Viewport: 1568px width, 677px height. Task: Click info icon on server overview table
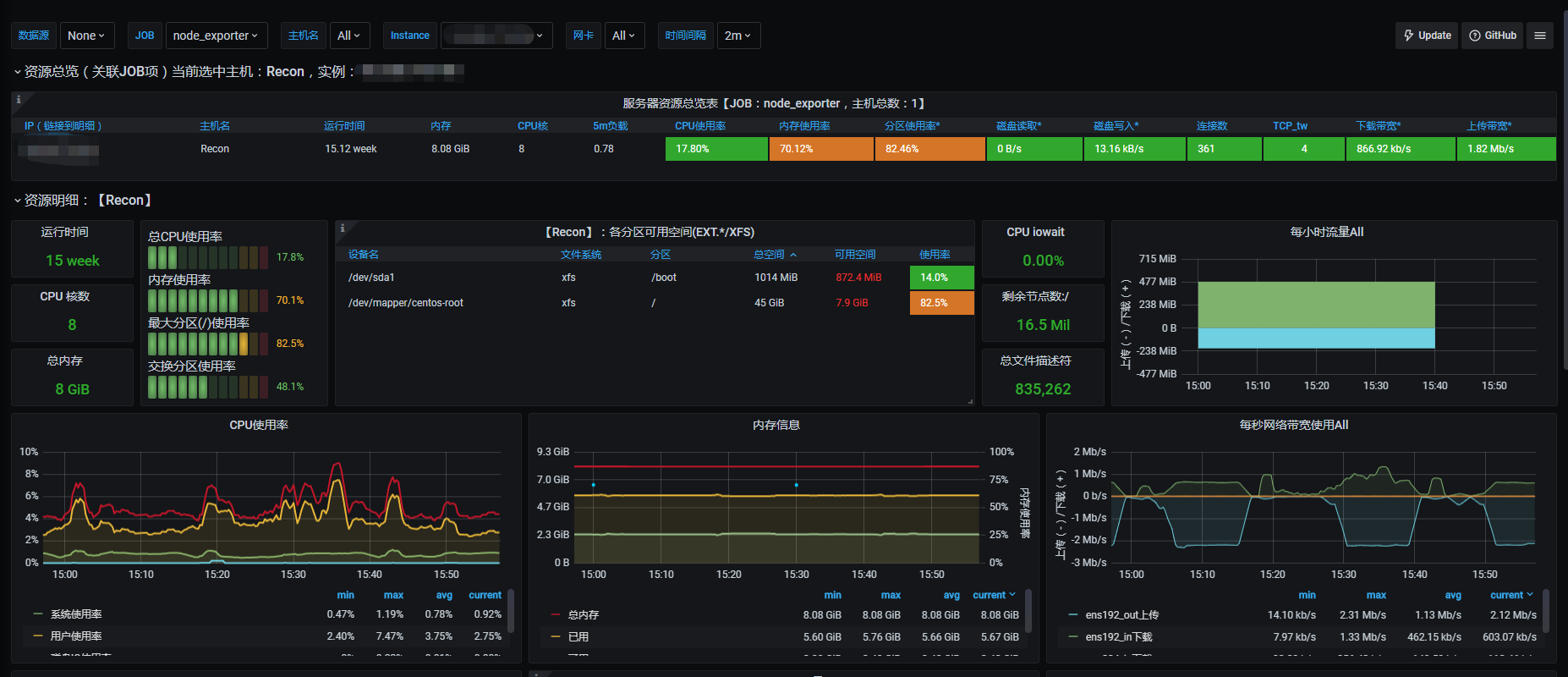(19, 100)
